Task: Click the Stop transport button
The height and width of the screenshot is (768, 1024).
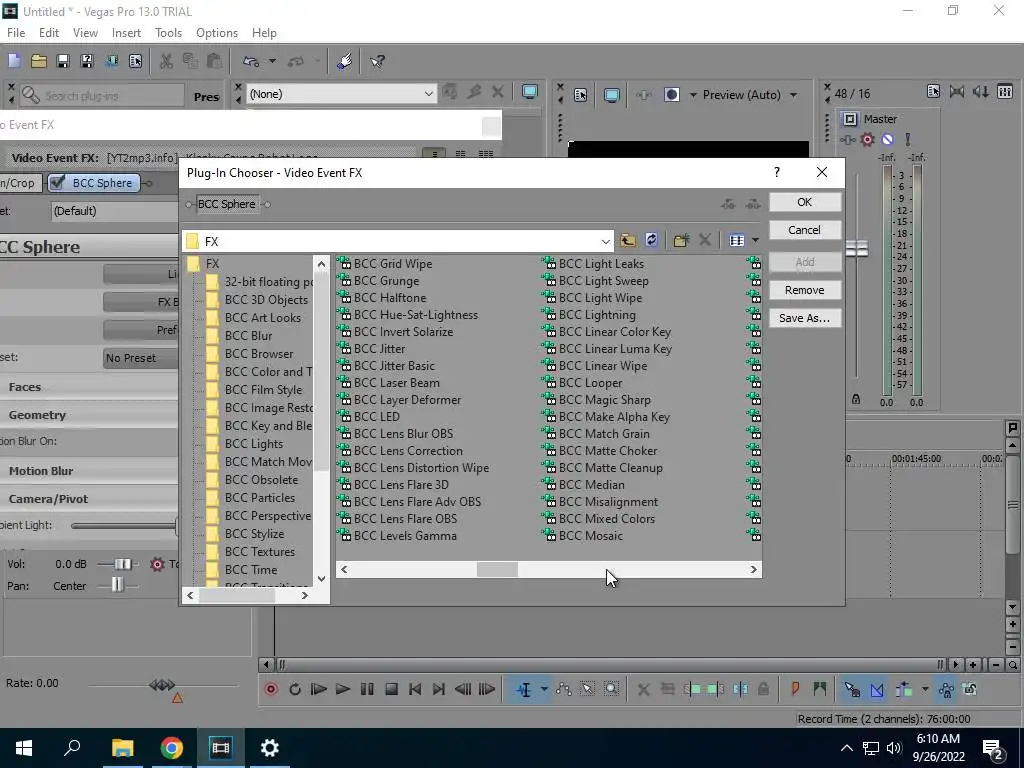Action: click(x=391, y=689)
